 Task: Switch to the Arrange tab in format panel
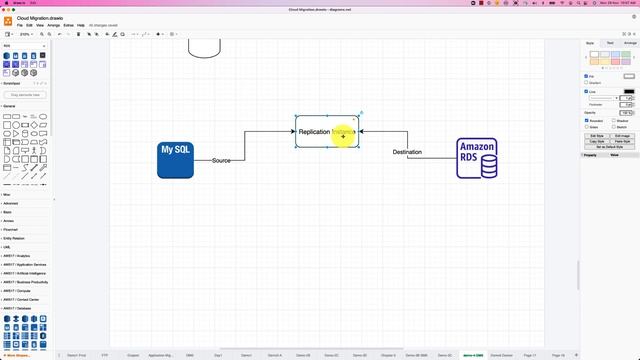[x=630, y=43]
